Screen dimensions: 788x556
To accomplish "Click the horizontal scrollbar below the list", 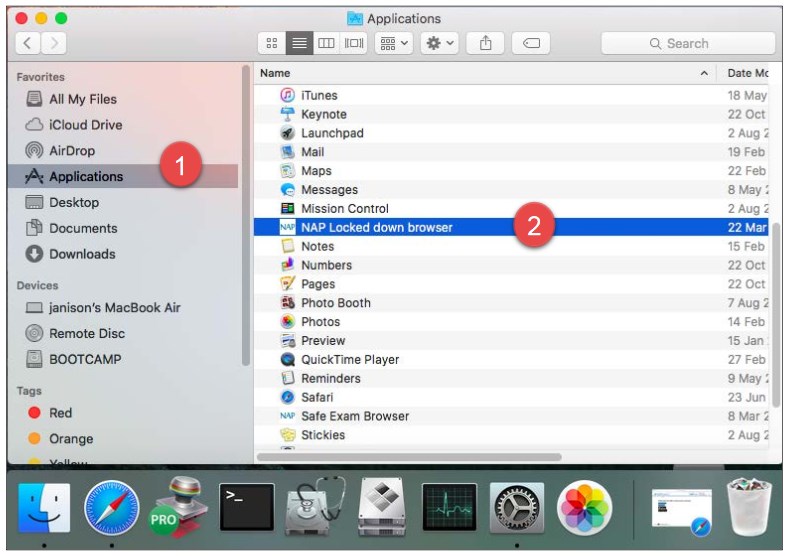I will [x=409, y=456].
